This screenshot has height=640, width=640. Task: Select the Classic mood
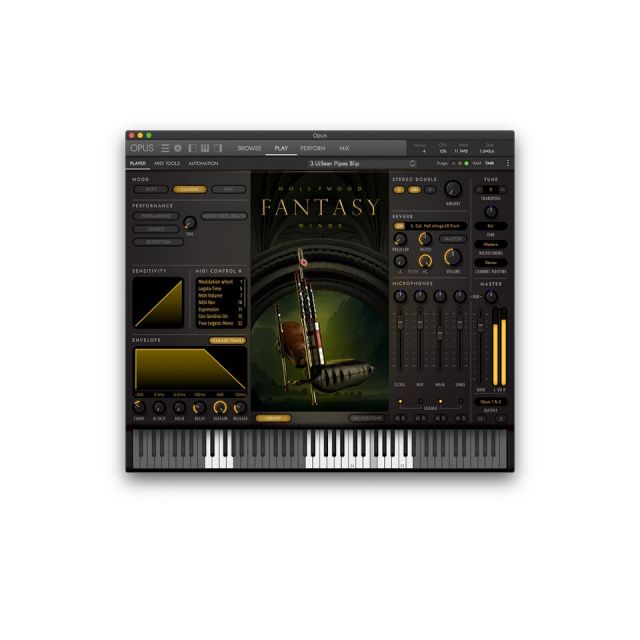click(190, 189)
